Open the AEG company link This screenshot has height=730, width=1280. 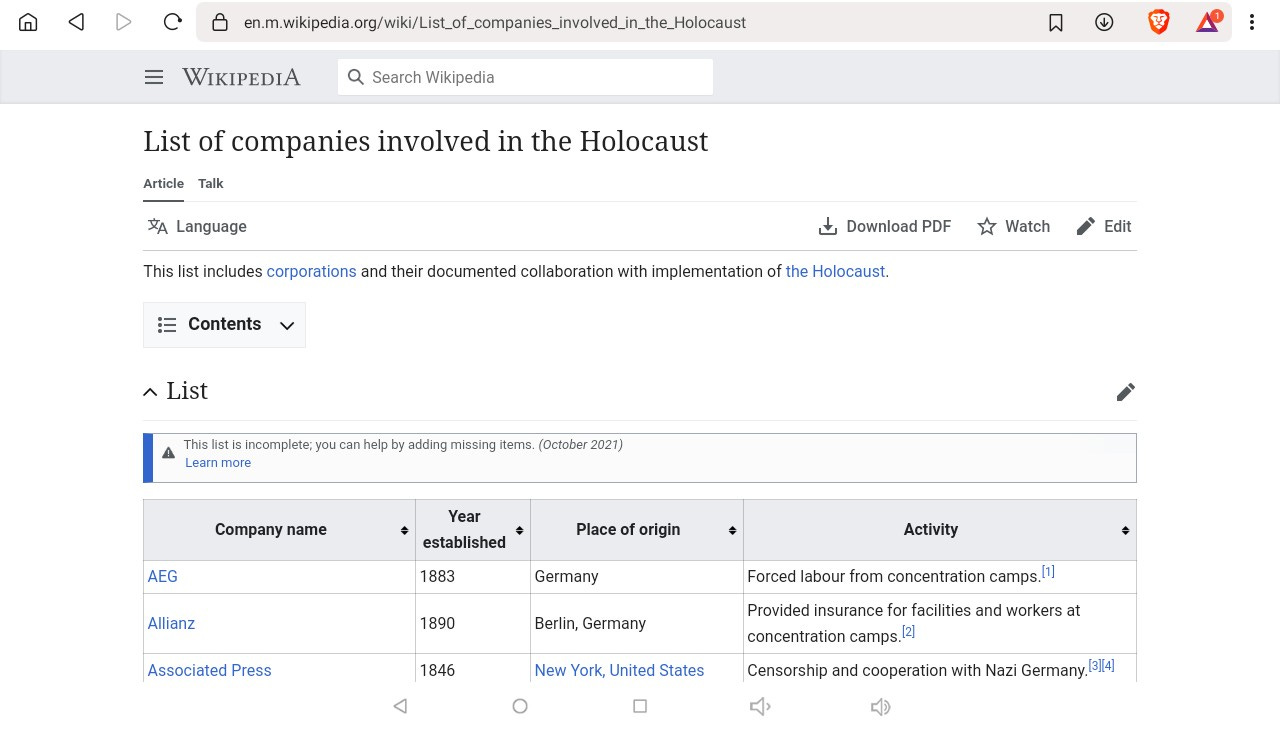[x=162, y=576]
